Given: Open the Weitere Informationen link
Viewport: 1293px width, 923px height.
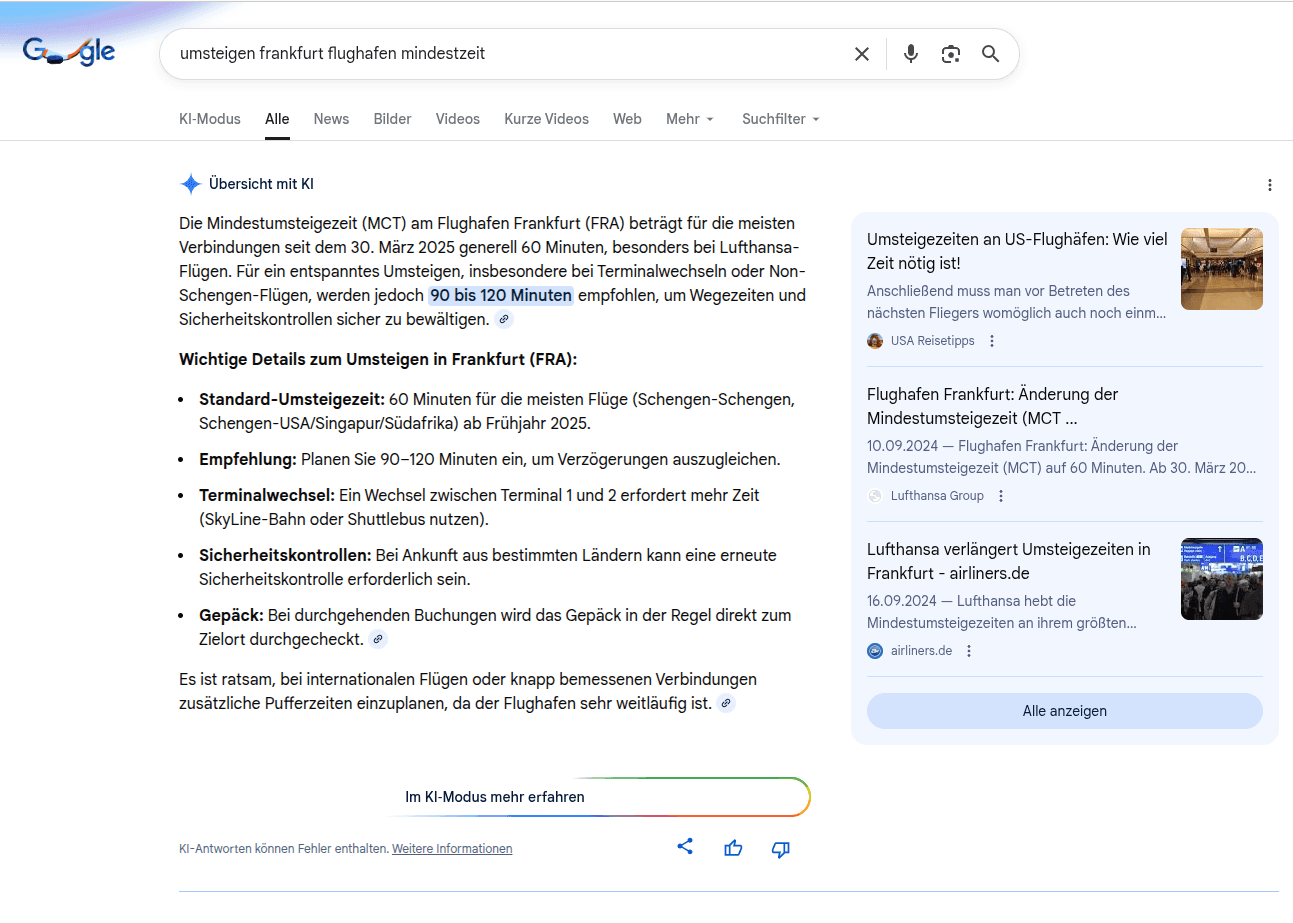Looking at the screenshot, I should [x=451, y=848].
